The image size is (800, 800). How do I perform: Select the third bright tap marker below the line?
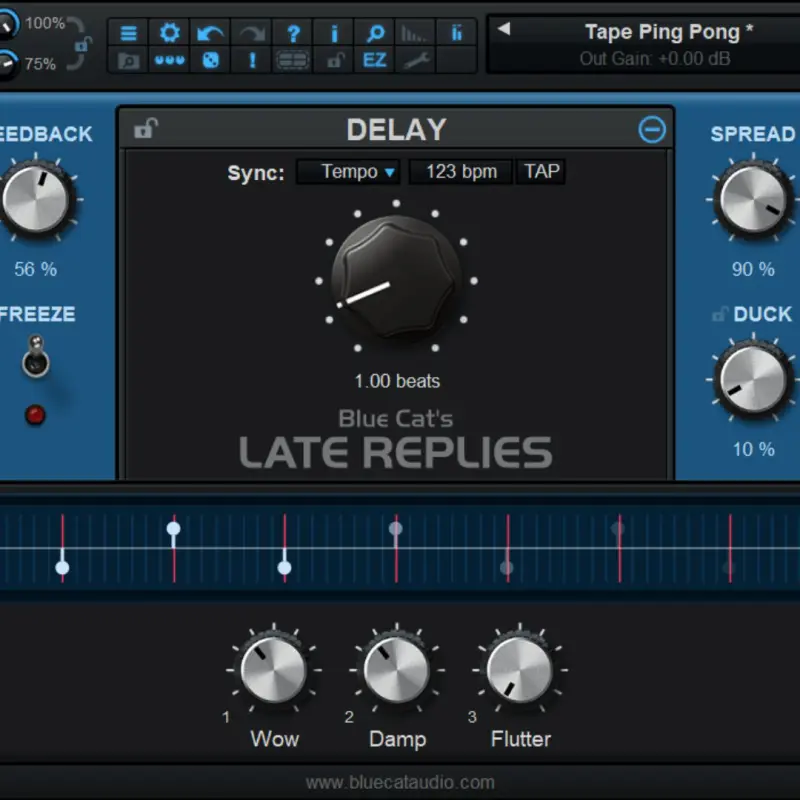pyautogui.click(x=284, y=567)
